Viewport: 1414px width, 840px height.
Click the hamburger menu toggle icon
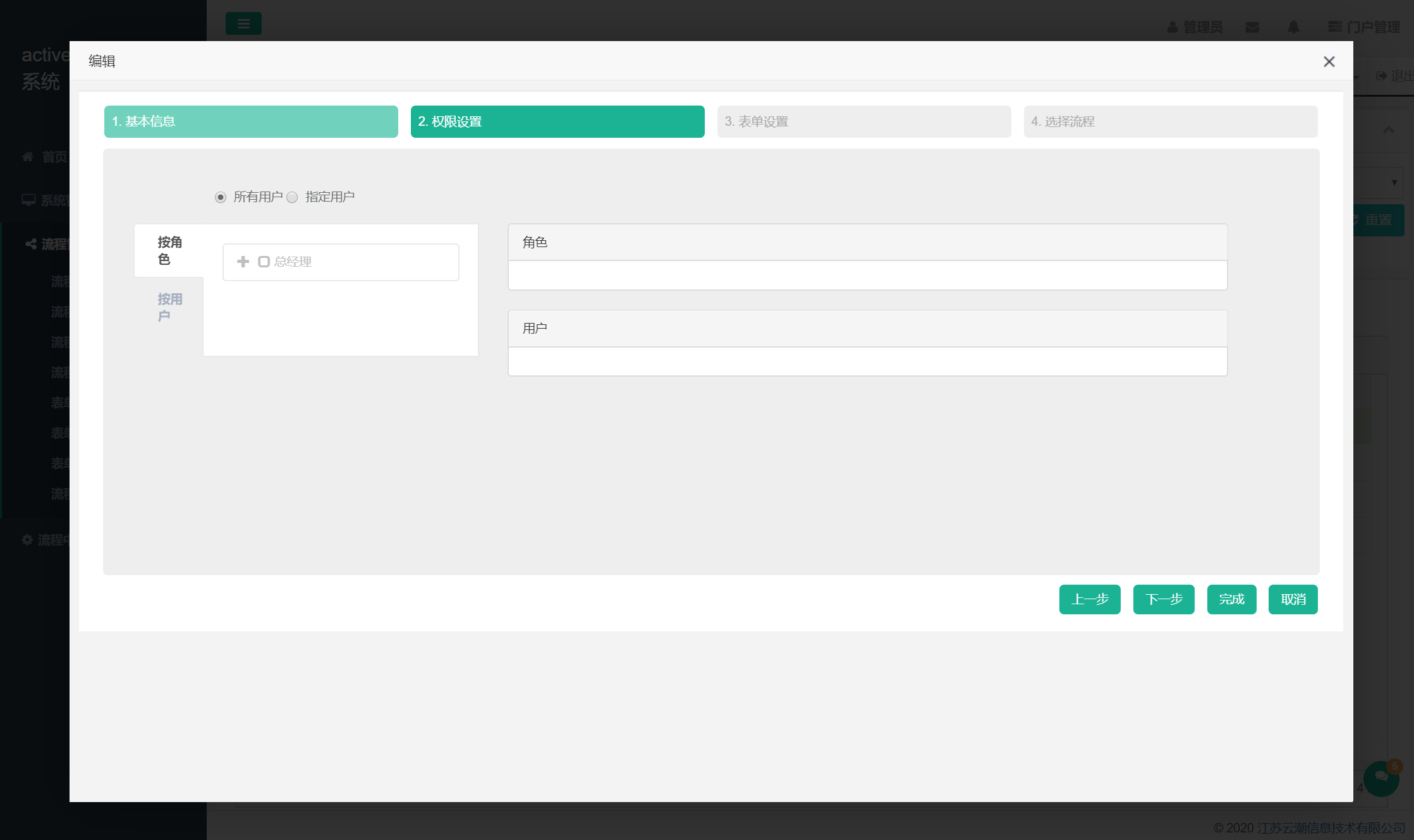coord(243,24)
